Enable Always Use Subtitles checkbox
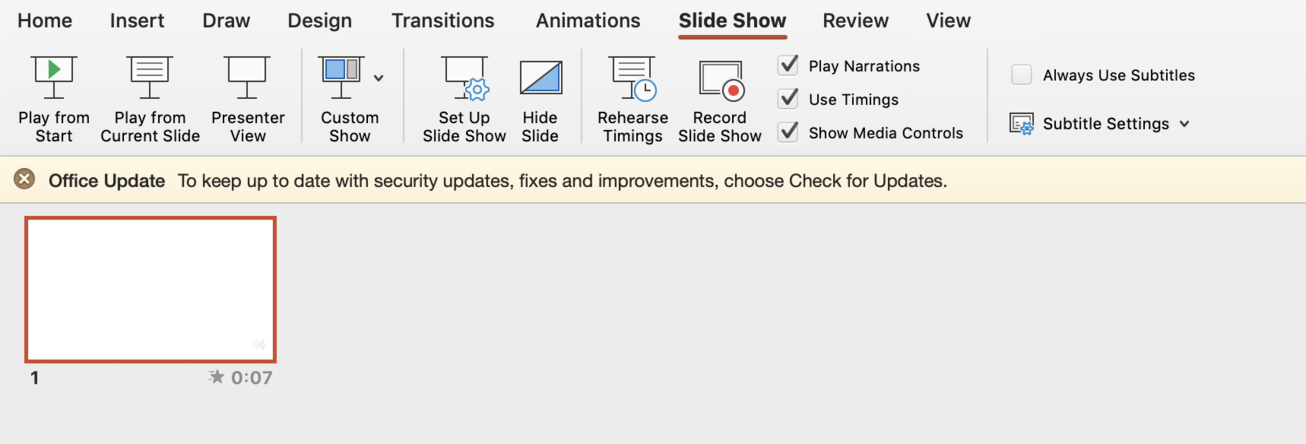This screenshot has width=1306, height=444. 1021,75
